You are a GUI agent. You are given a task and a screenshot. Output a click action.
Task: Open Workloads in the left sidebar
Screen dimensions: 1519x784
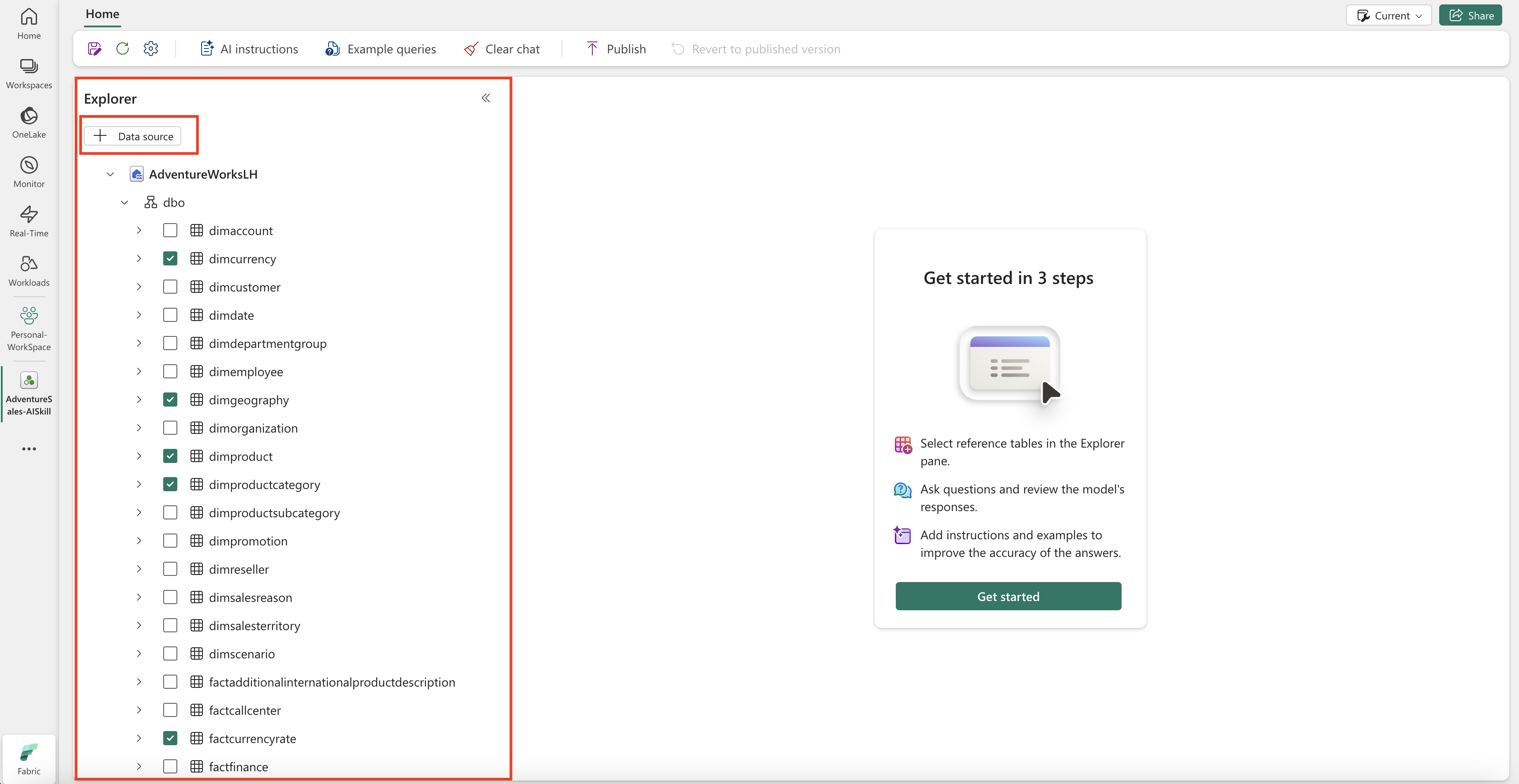click(x=29, y=271)
